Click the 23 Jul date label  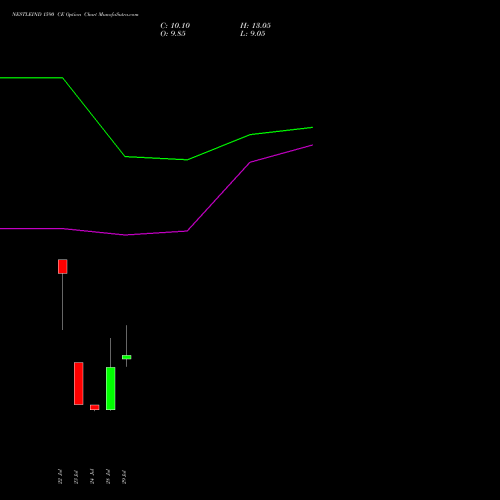(x=76, y=477)
